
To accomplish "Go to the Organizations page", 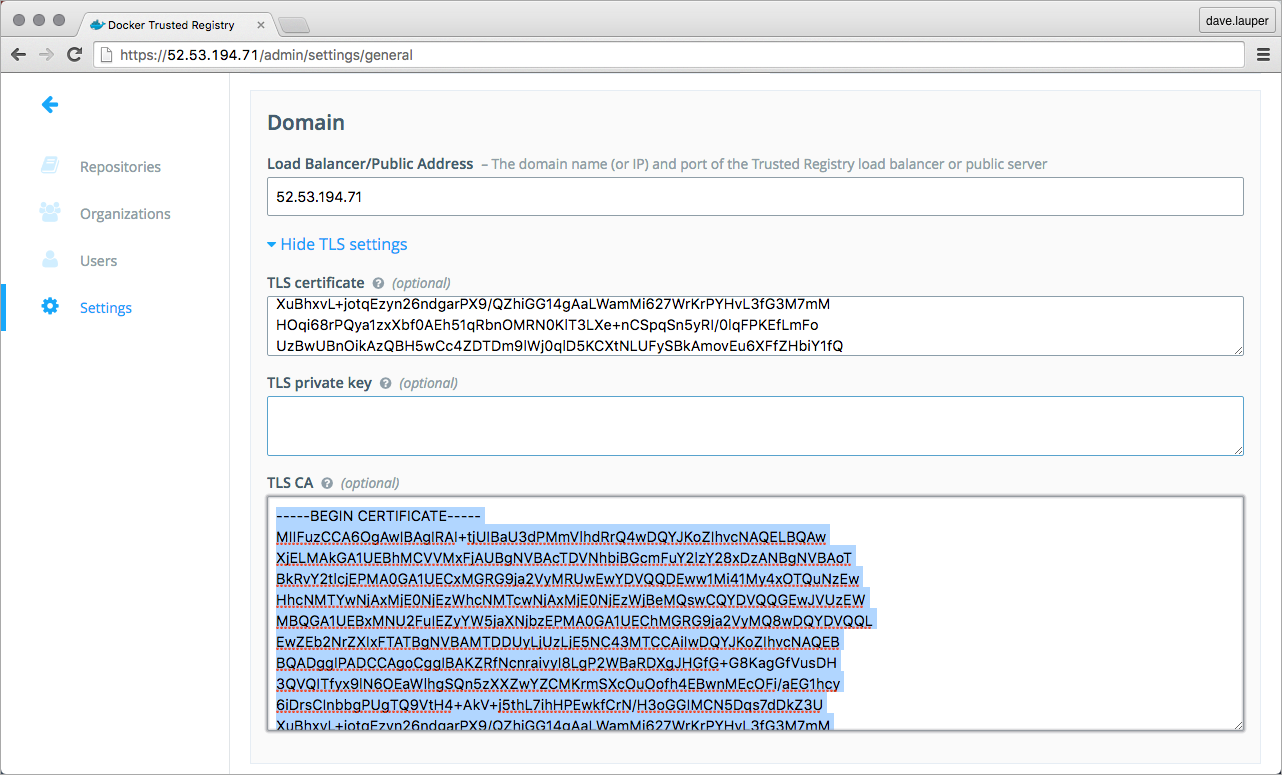I will (125, 214).
